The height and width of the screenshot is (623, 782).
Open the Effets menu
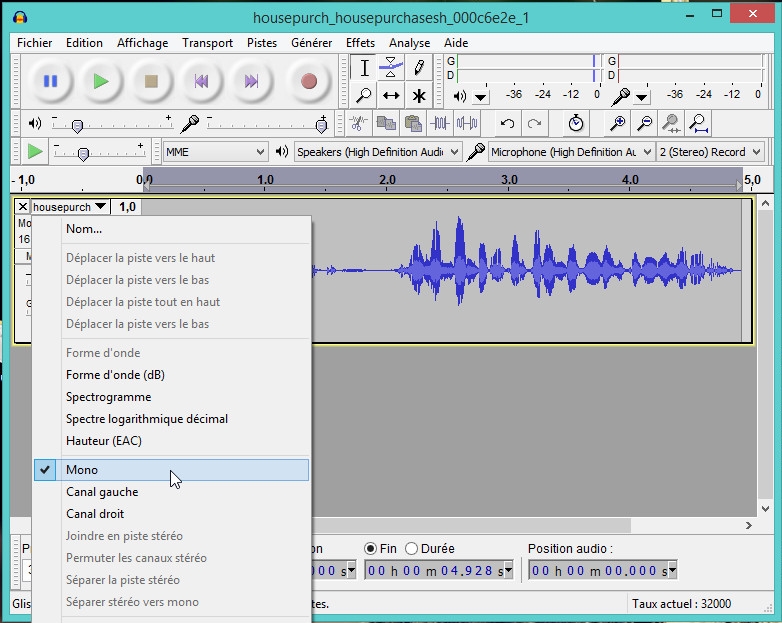[360, 43]
